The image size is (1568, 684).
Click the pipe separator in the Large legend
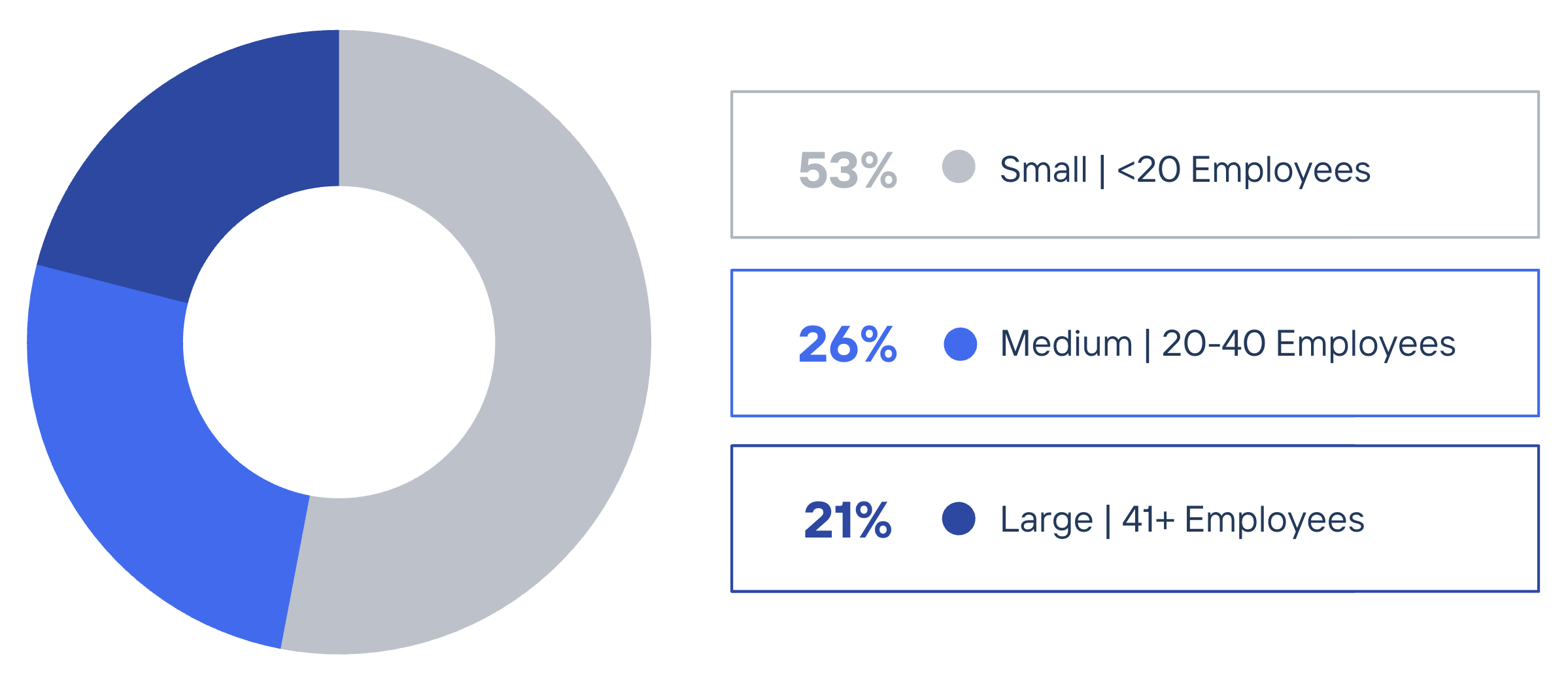point(1108,521)
